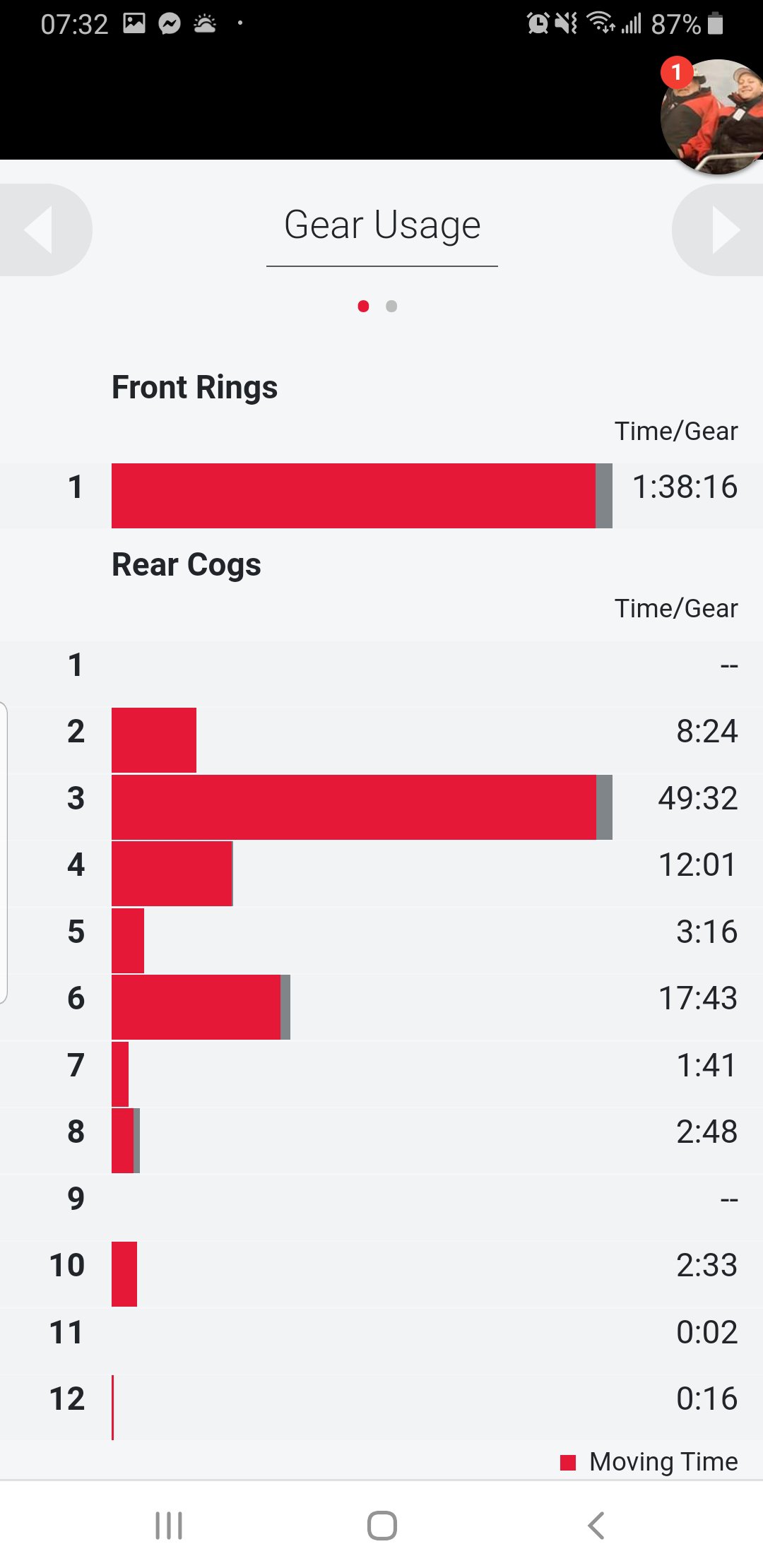This screenshot has width=763, height=1568.
Task: Tap the Gear Usage title
Action: tap(382, 225)
